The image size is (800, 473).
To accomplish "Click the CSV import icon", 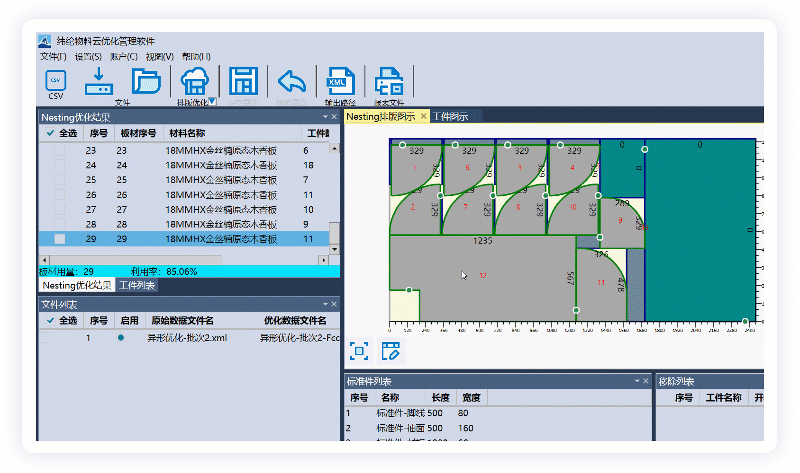I will click(55, 80).
